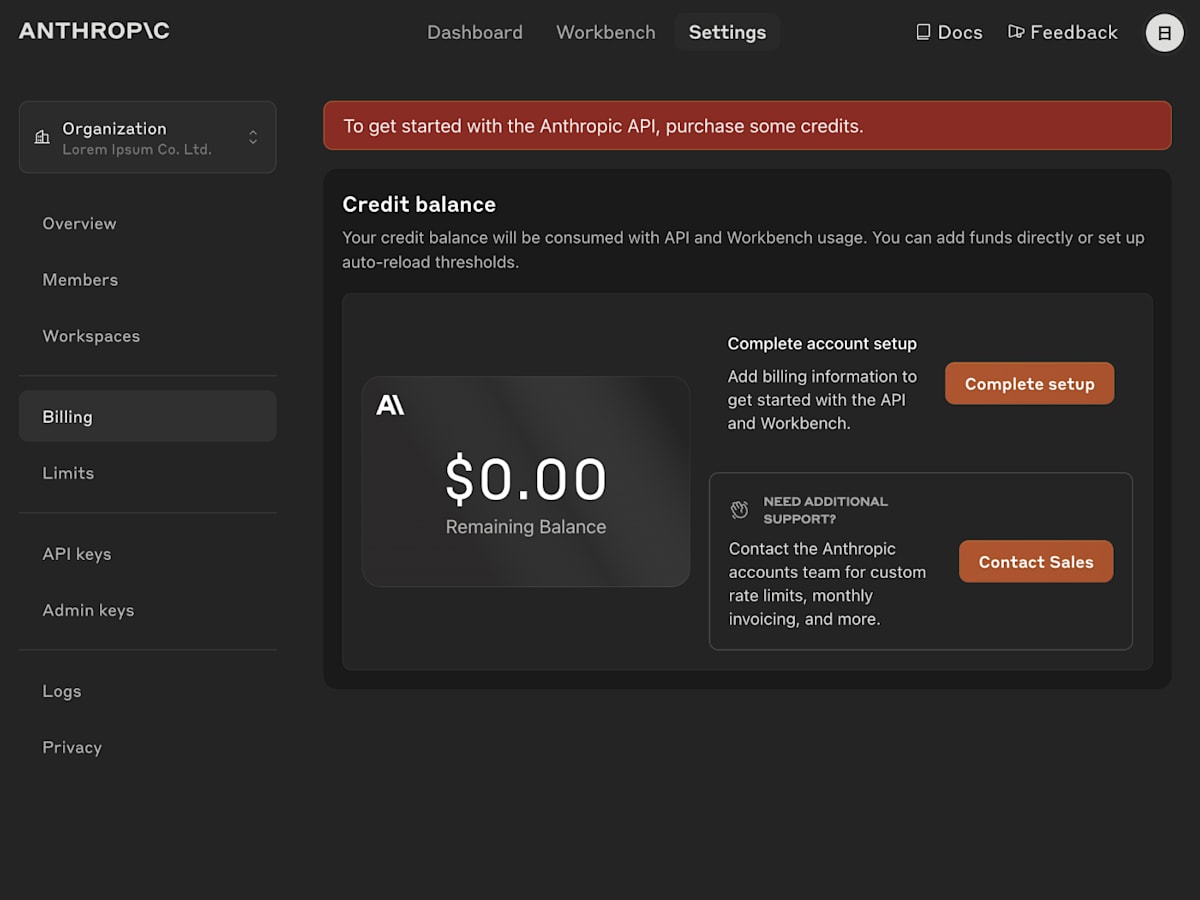This screenshot has height=900, width=1200.
Task: Click the Anthropic mark on balance card
Action: (390, 405)
